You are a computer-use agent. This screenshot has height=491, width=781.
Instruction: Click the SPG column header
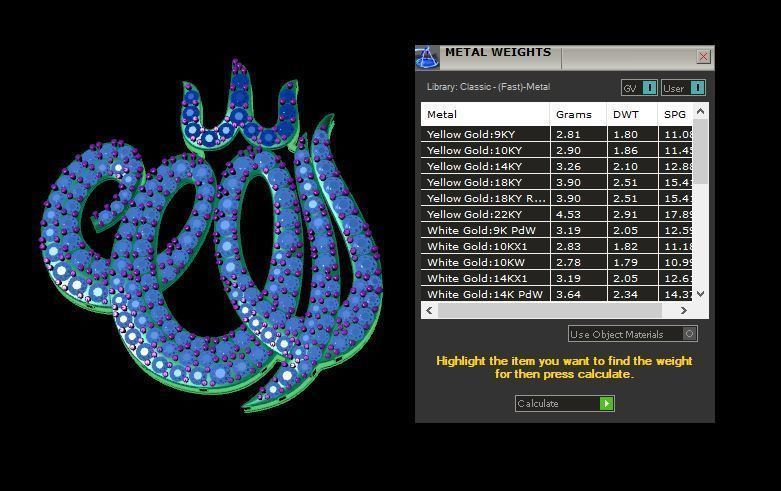pyautogui.click(x=675, y=115)
